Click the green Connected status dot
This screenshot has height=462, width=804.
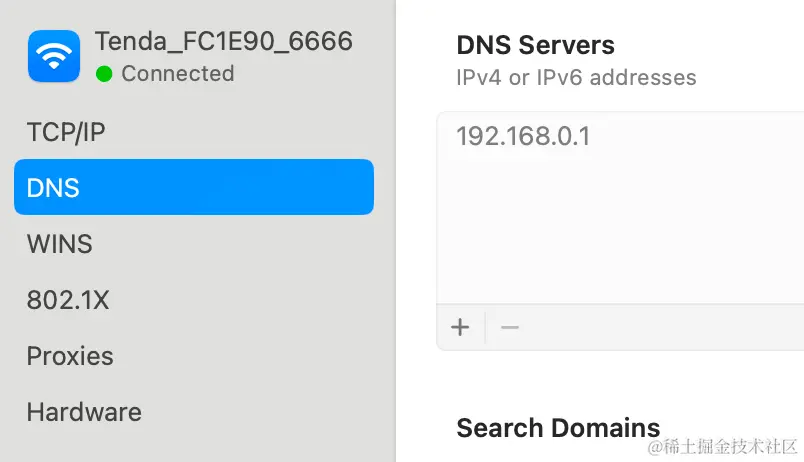[x=104, y=74]
